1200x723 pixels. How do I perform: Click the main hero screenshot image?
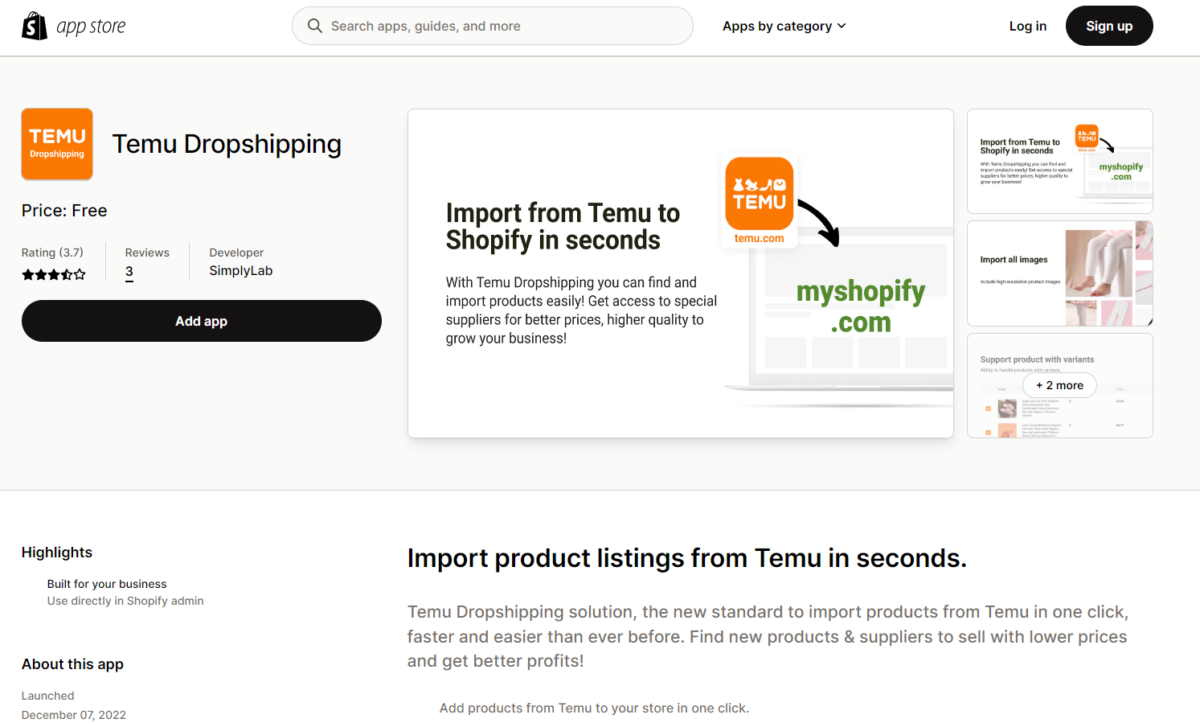tap(680, 272)
